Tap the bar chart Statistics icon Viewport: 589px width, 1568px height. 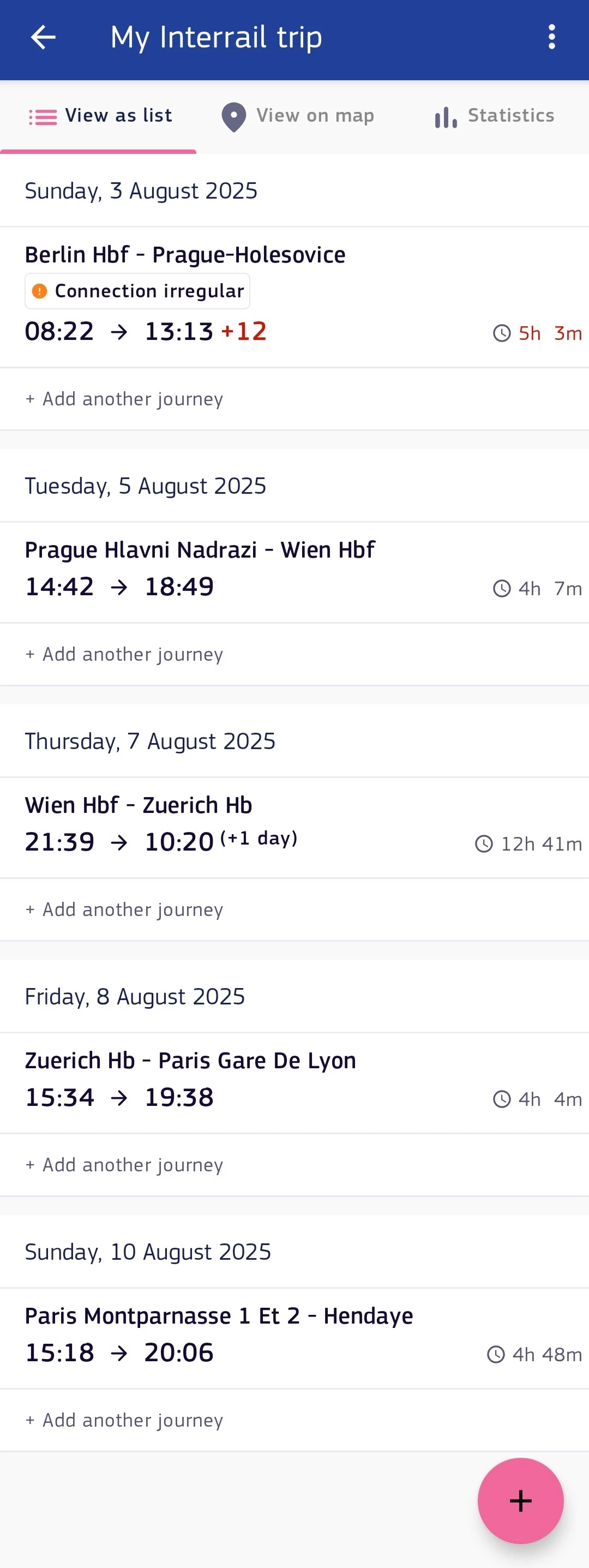[x=446, y=117]
